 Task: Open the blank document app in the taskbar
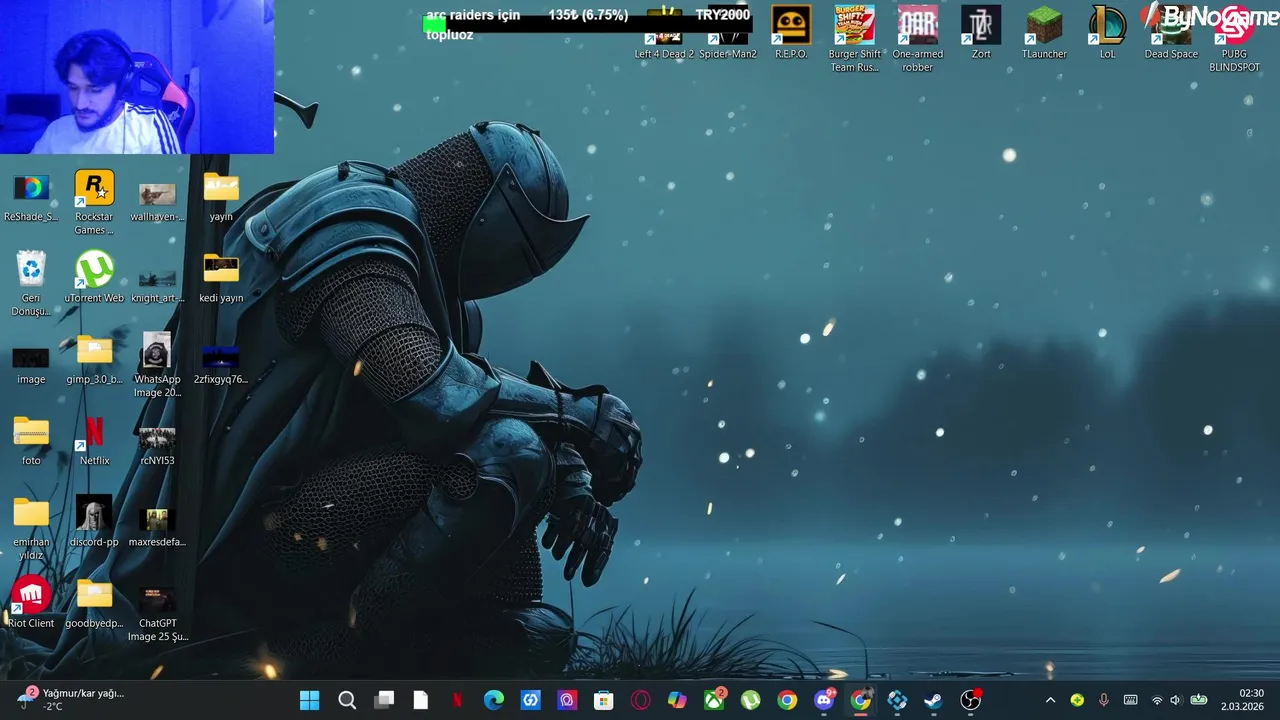coord(421,700)
